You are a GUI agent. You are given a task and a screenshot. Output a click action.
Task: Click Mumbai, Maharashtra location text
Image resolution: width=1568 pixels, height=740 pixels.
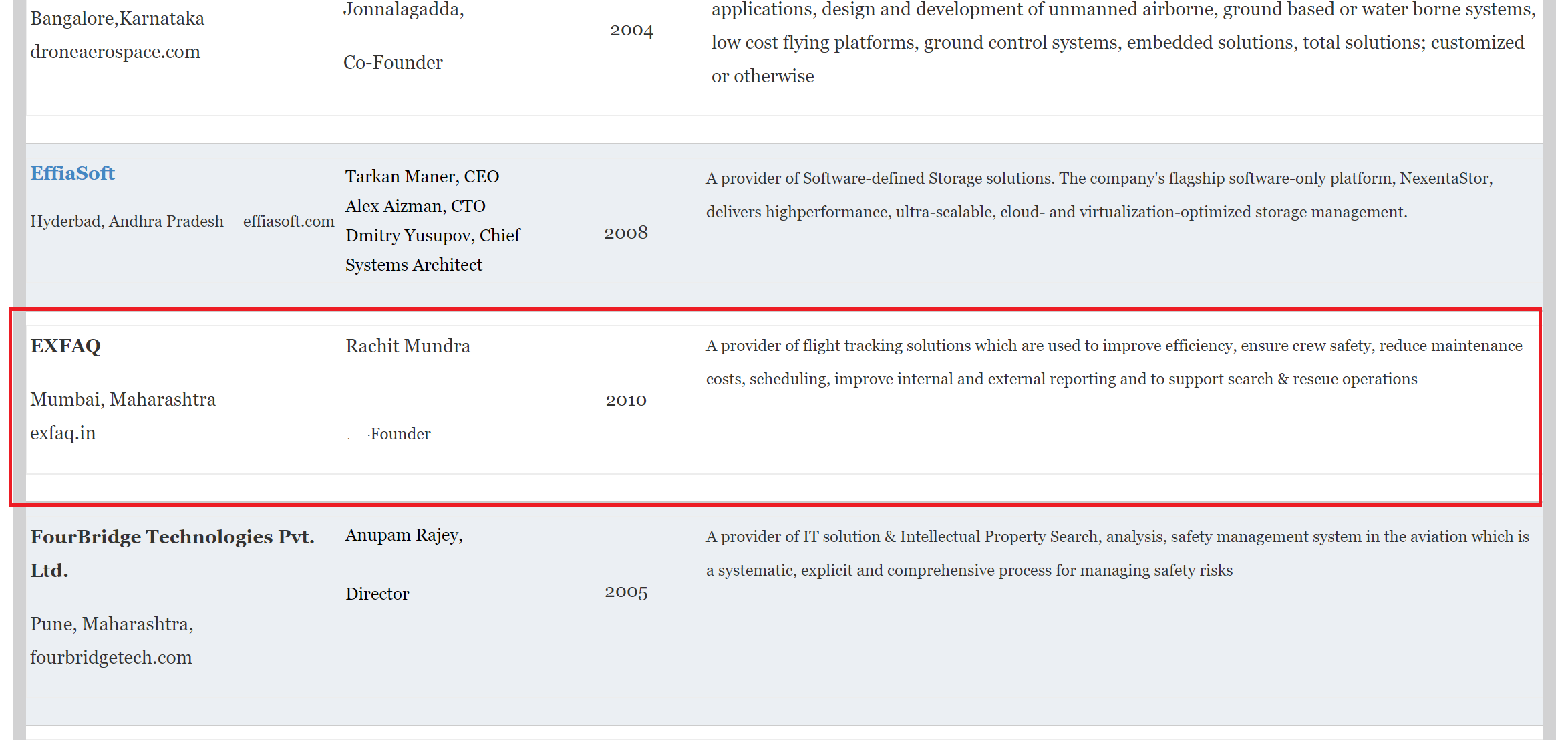(x=123, y=400)
